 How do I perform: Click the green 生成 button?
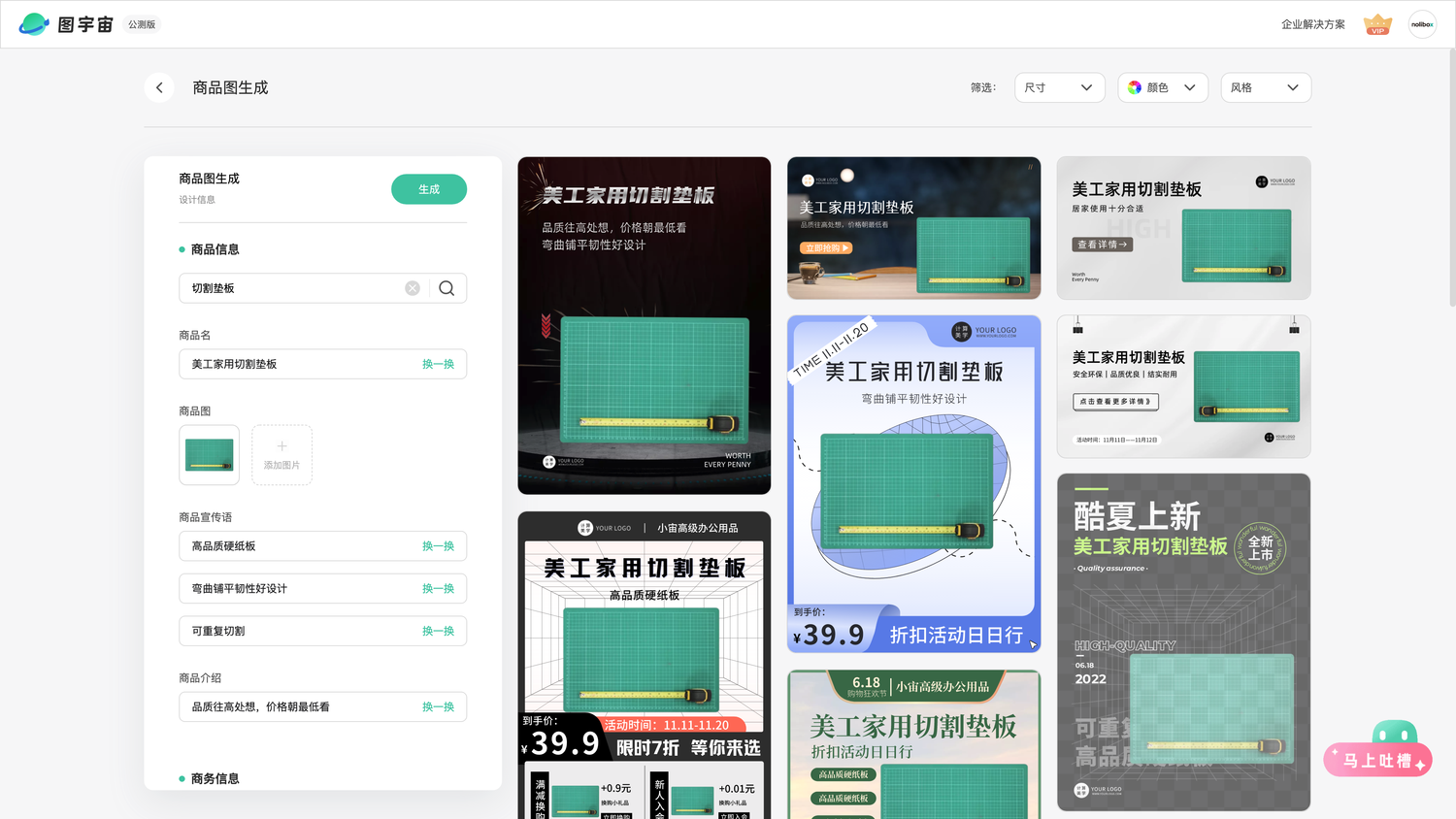[x=429, y=189]
